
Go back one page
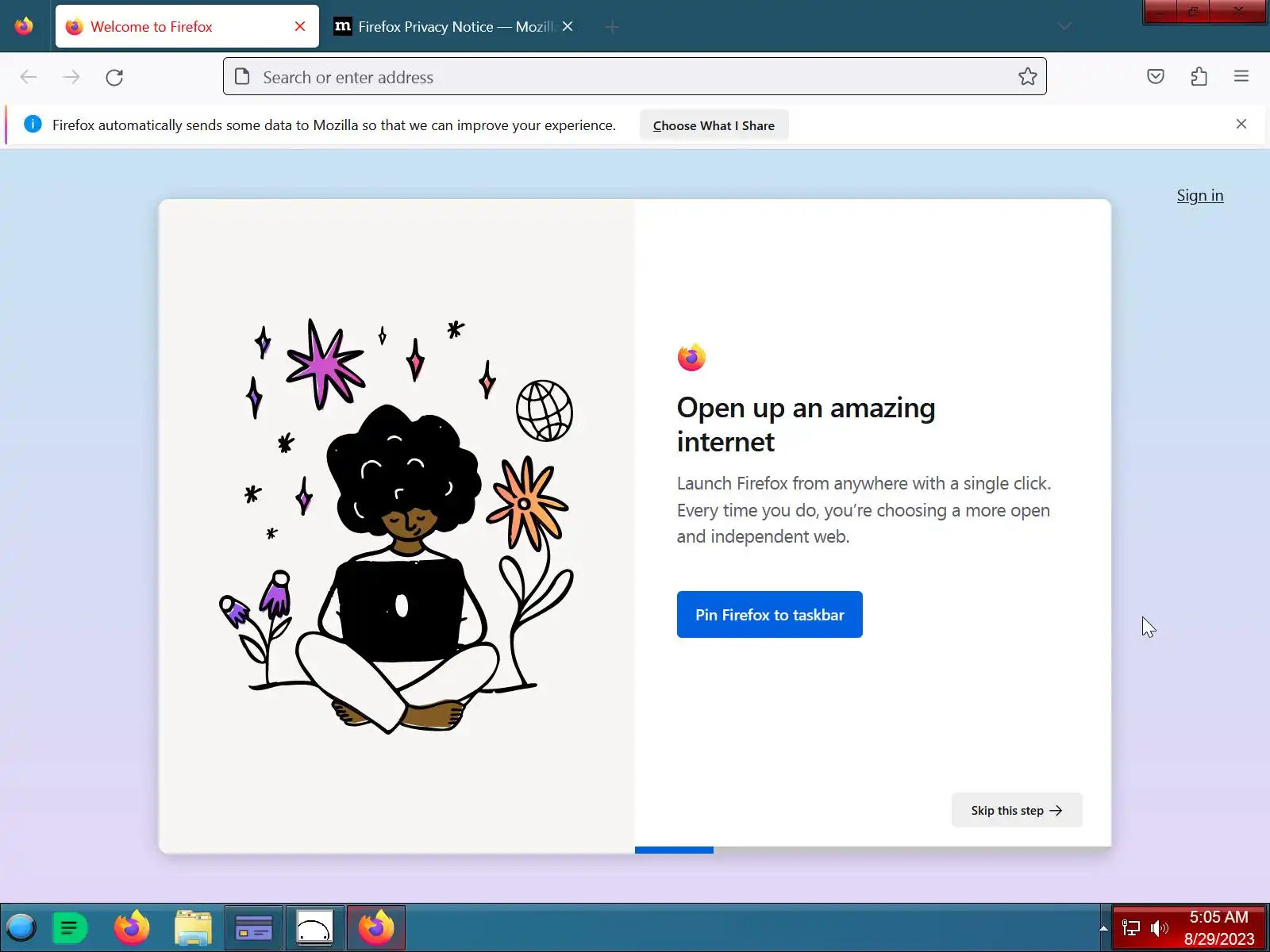(29, 77)
